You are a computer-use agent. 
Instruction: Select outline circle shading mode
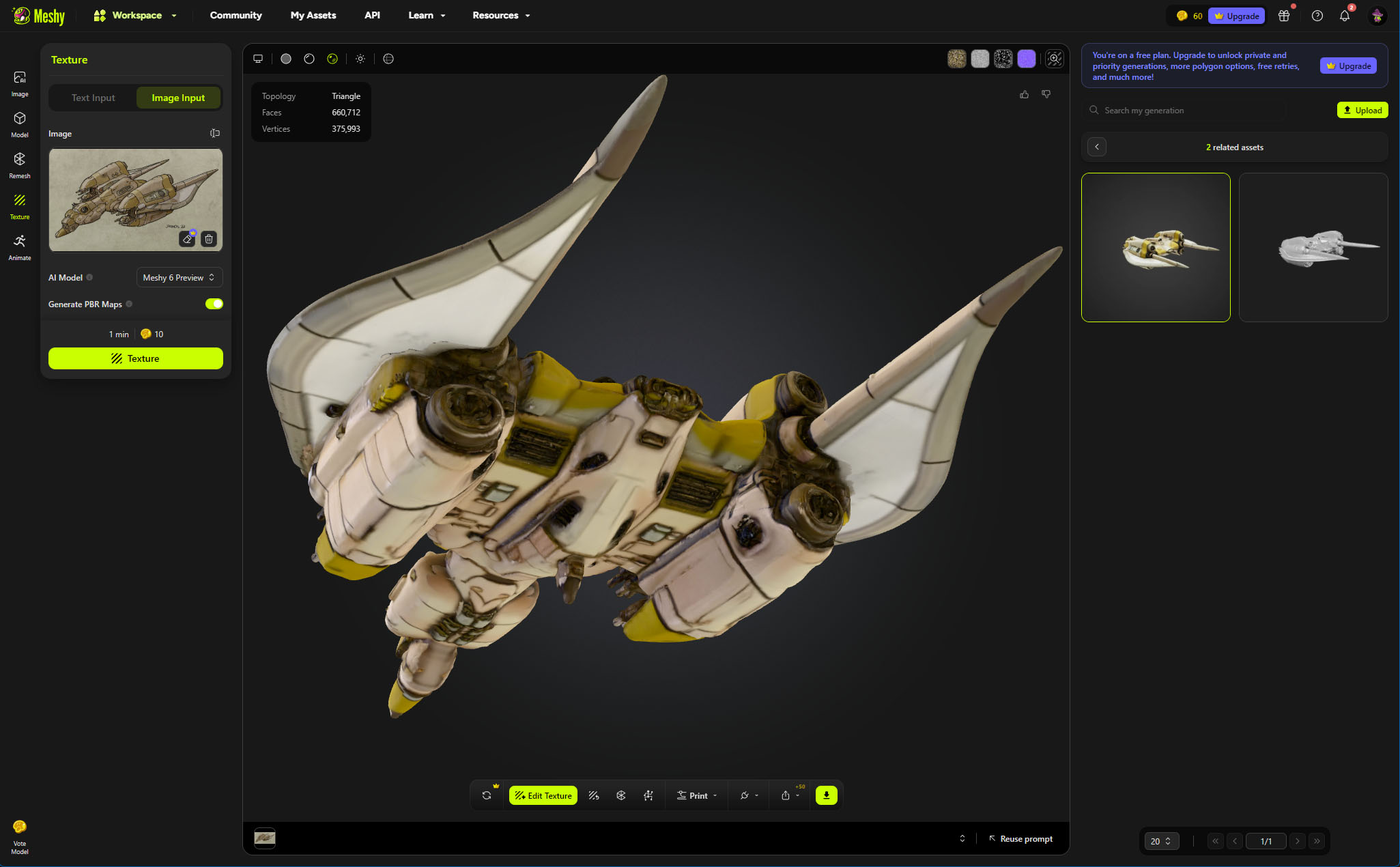coord(309,59)
